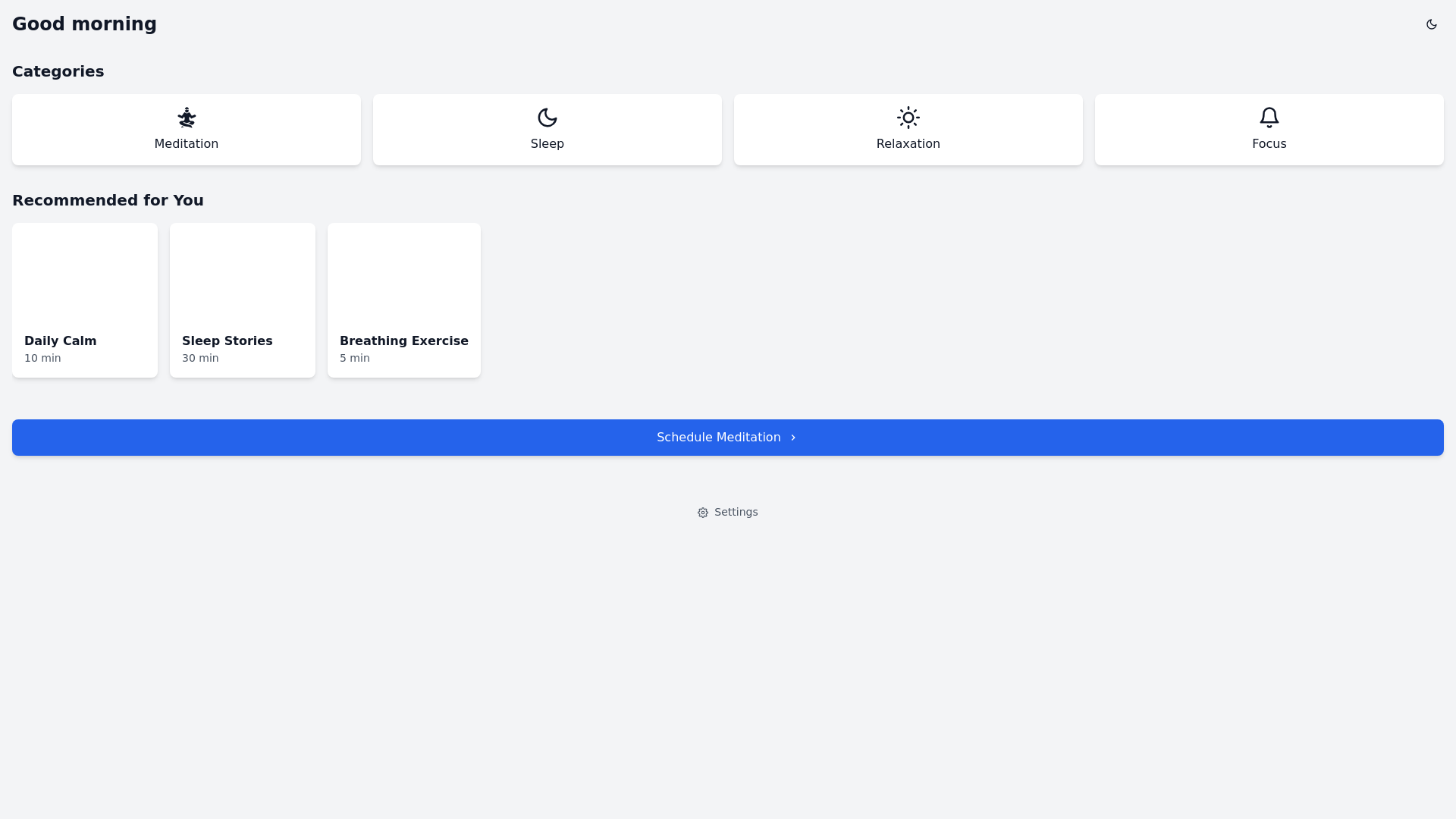Select the Relaxation sun icon
The height and width of the screenshot is (819, 1456).
click(x=908, y=118)
